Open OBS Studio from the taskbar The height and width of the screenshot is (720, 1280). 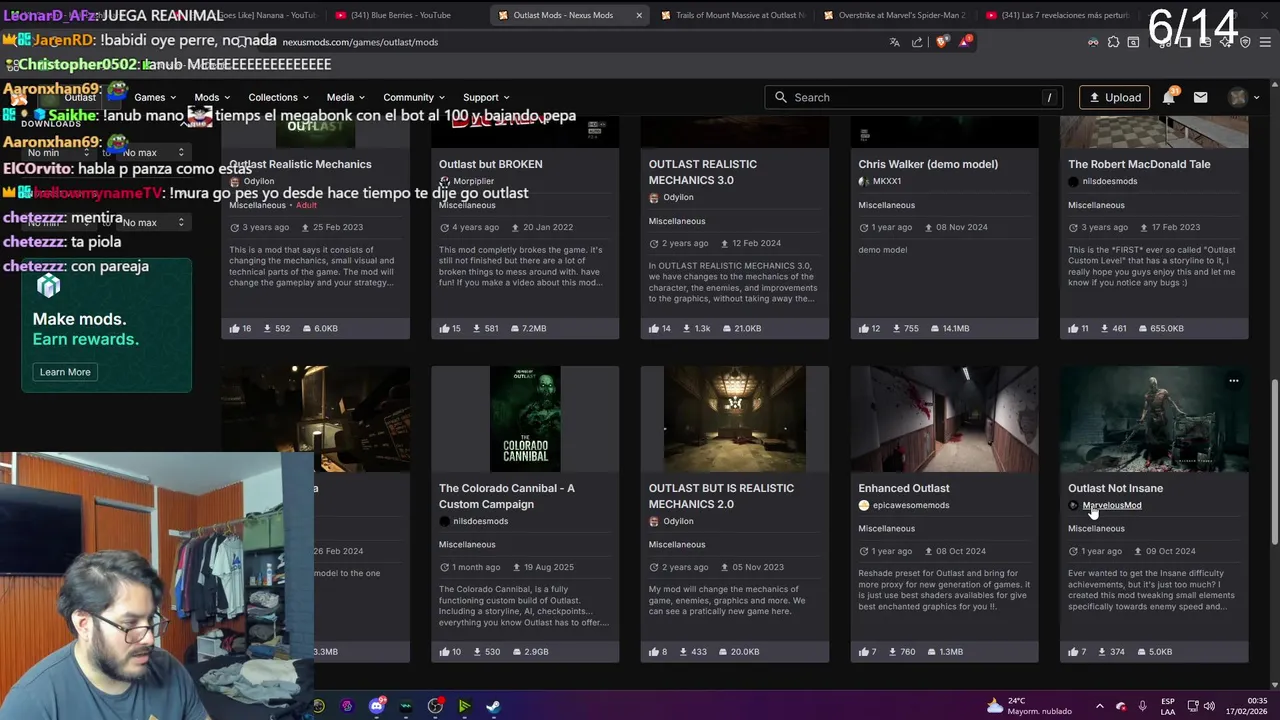coord(435,706)
